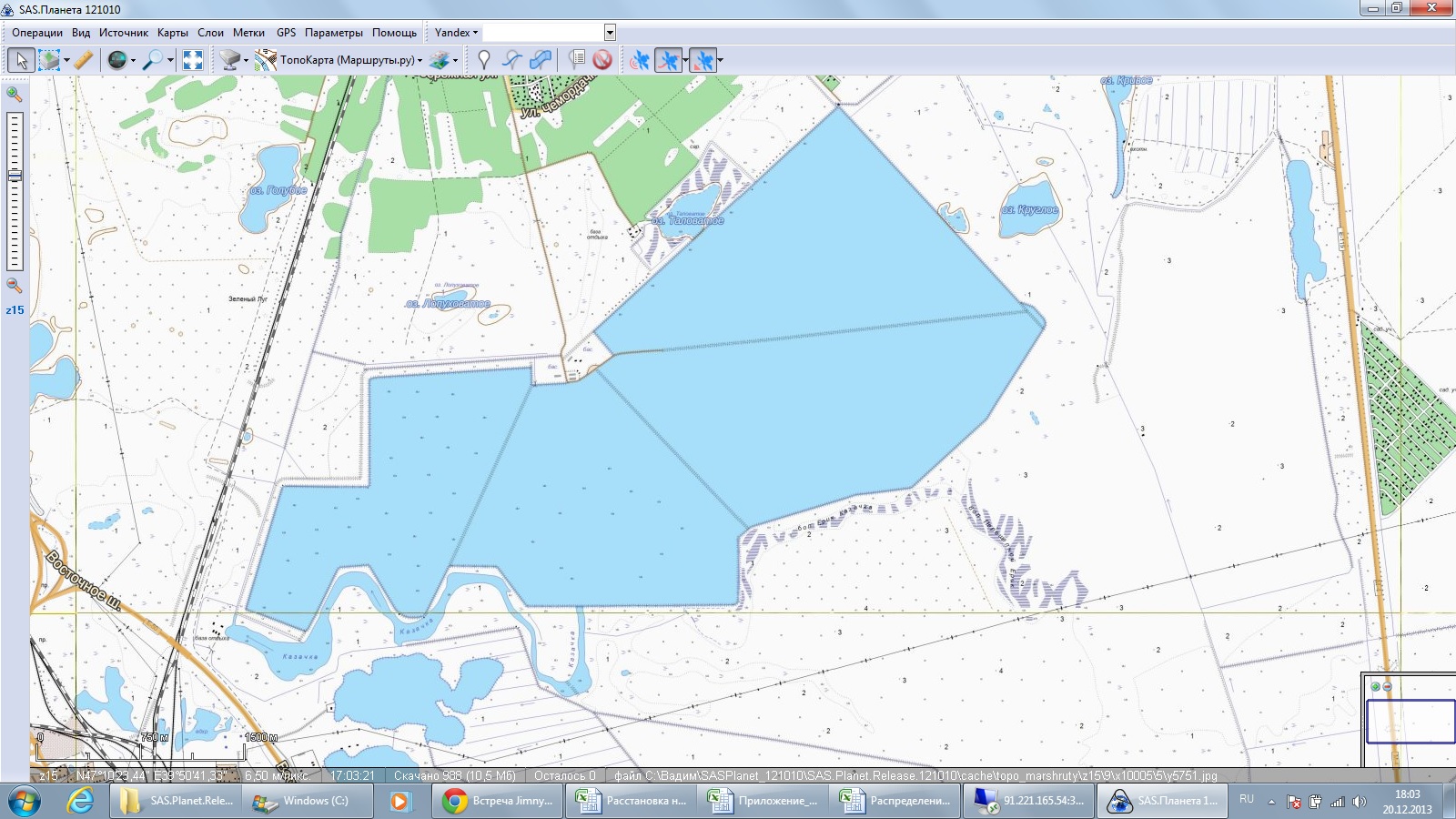Image resolution: width=1456 pixels, height=819 pixels.
Task: Launch Internet Explorer from the taskbar
Action: (x=81, y=801)
